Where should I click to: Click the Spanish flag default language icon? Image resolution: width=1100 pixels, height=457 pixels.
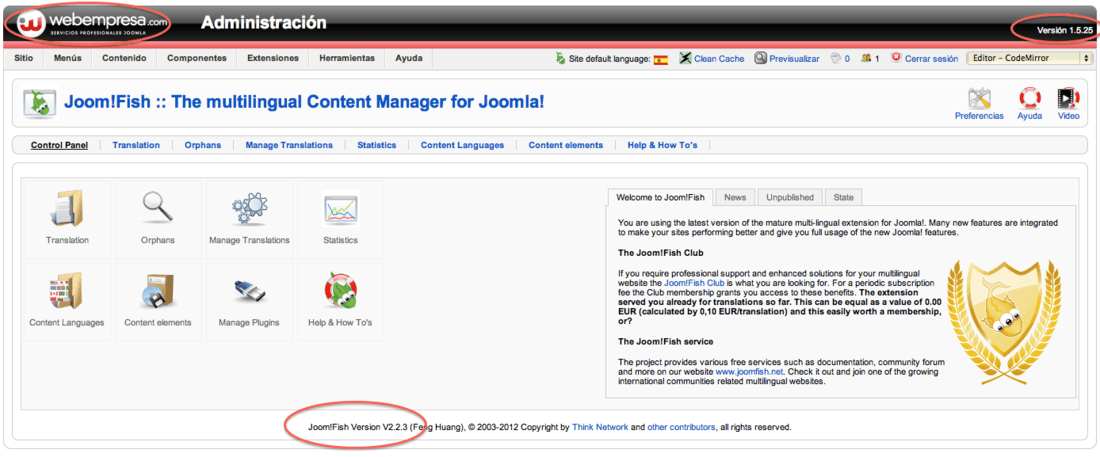tap(661, 59)
